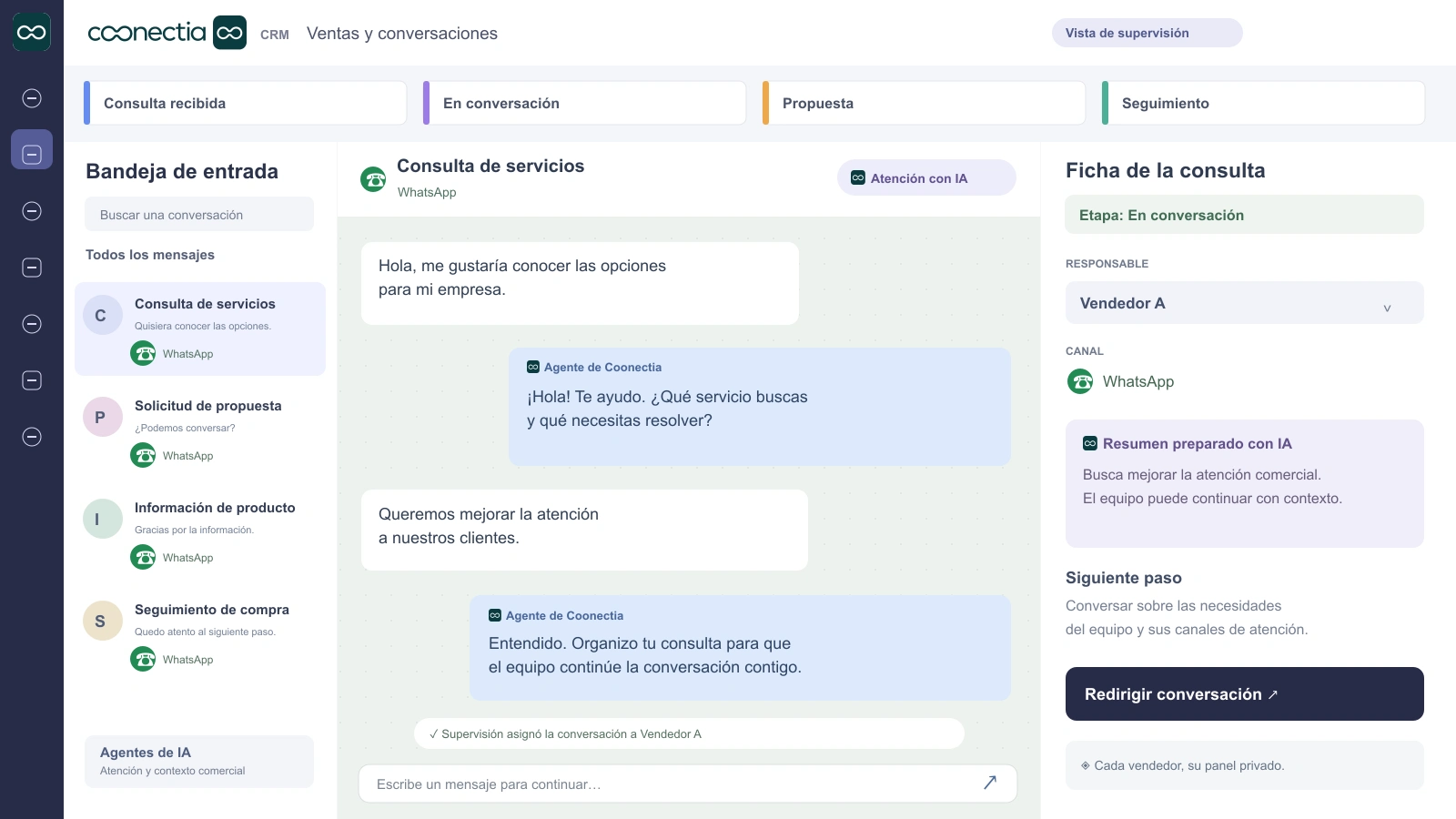Screen dimensions: 1456x819
Task: Click the Escribe un mensaje input field
Action: [x=687, y=784]
